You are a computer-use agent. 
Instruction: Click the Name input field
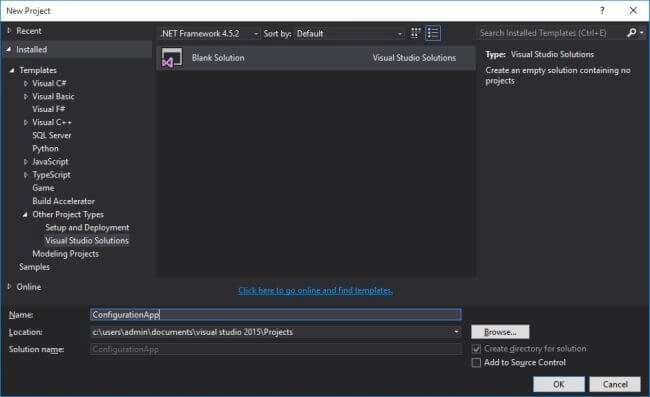pos(276,315)
